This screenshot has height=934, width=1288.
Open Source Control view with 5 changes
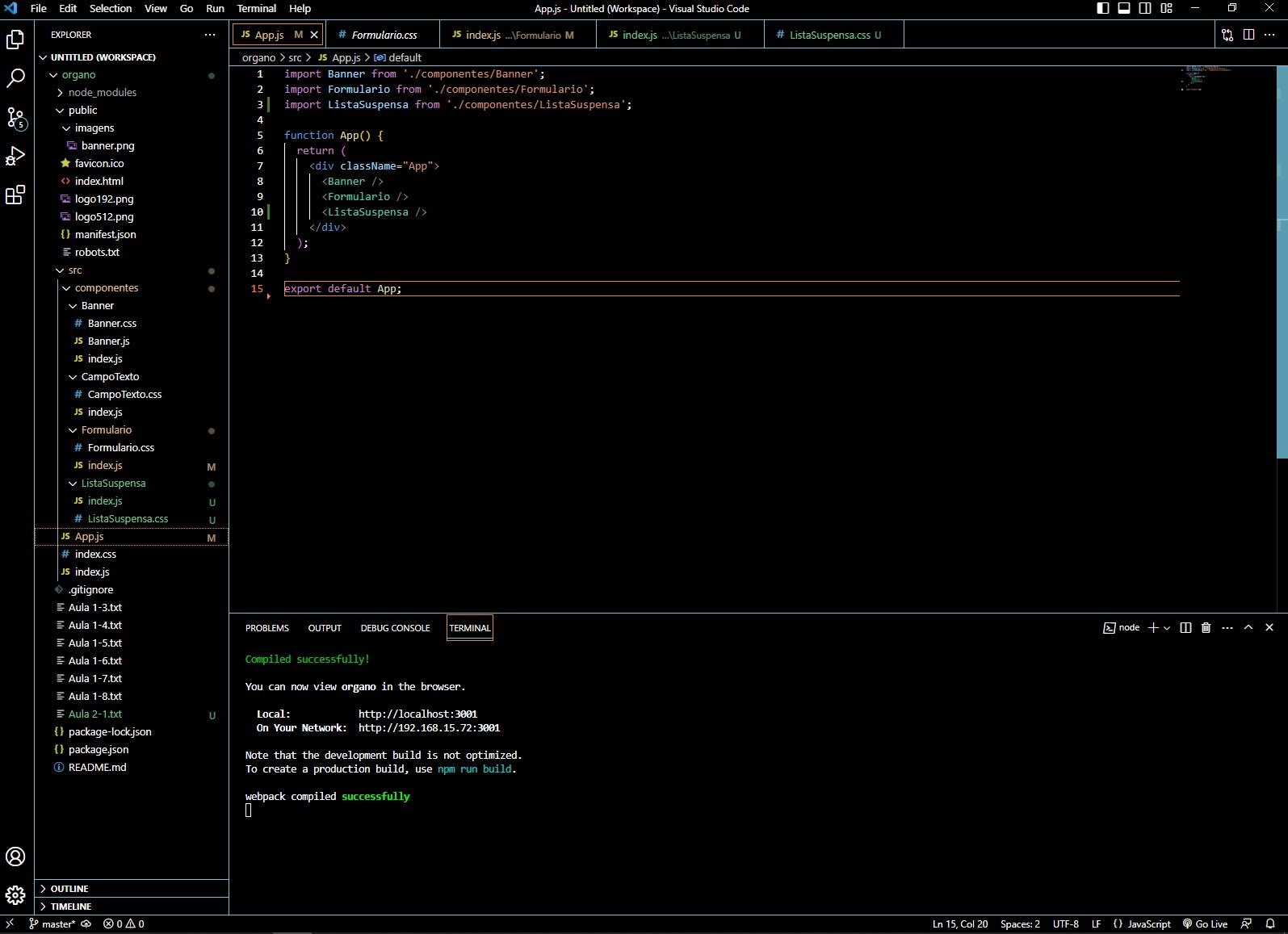coord(15,118)
